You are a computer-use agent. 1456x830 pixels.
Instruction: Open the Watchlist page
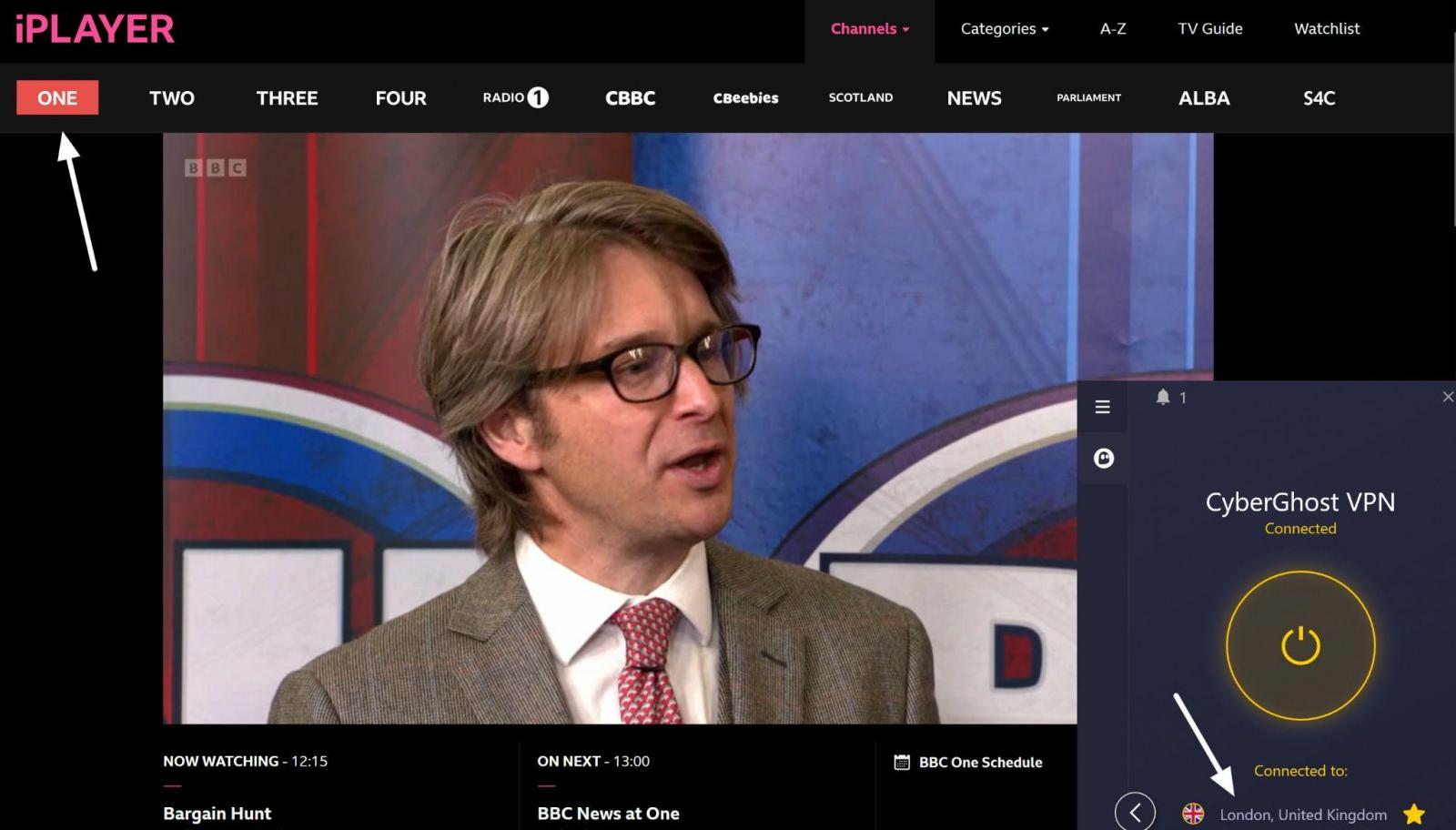1327,29
